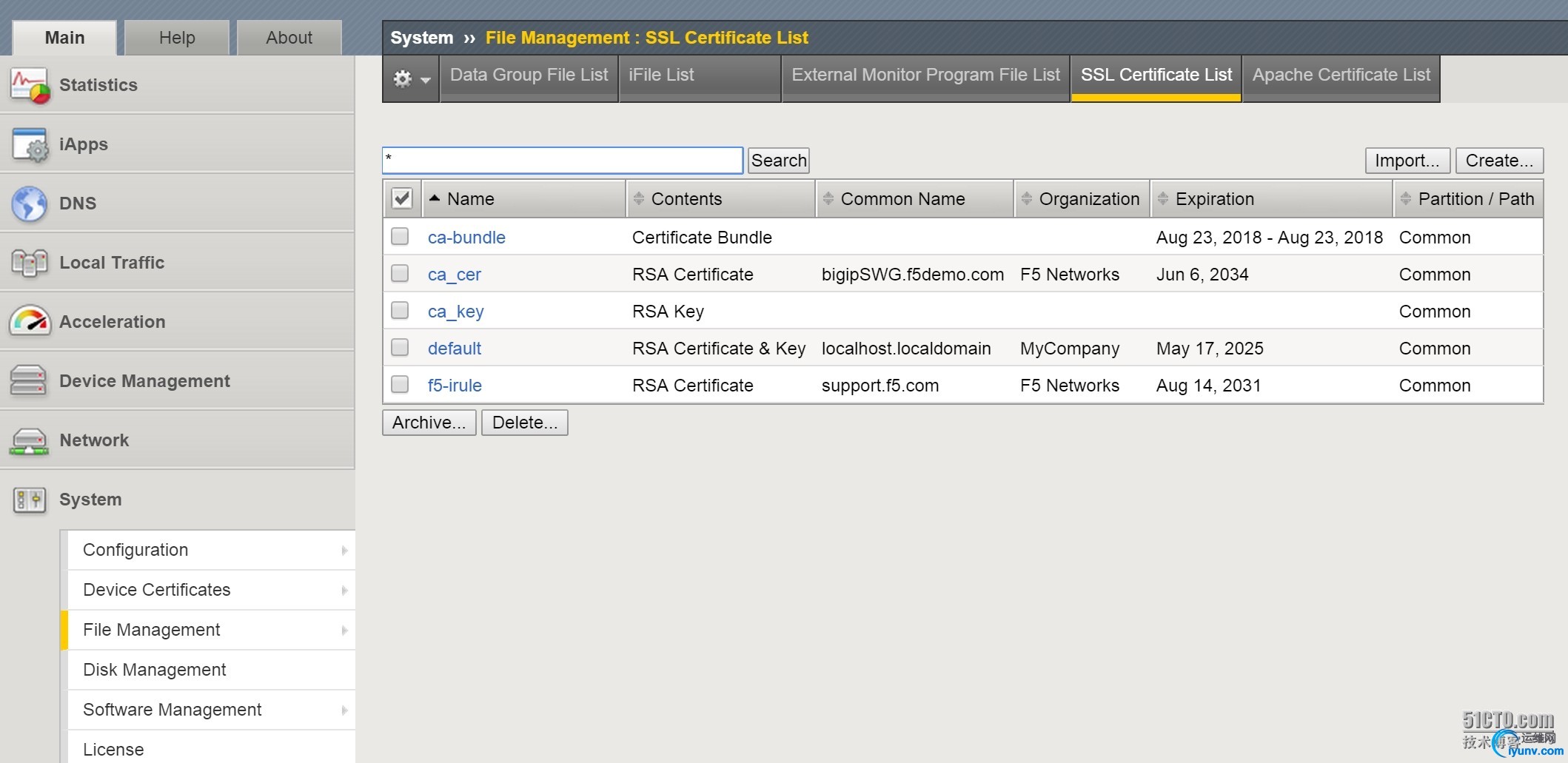Open the Software Management menu item
1568x763 pixels.
click(x=211, y=710)
